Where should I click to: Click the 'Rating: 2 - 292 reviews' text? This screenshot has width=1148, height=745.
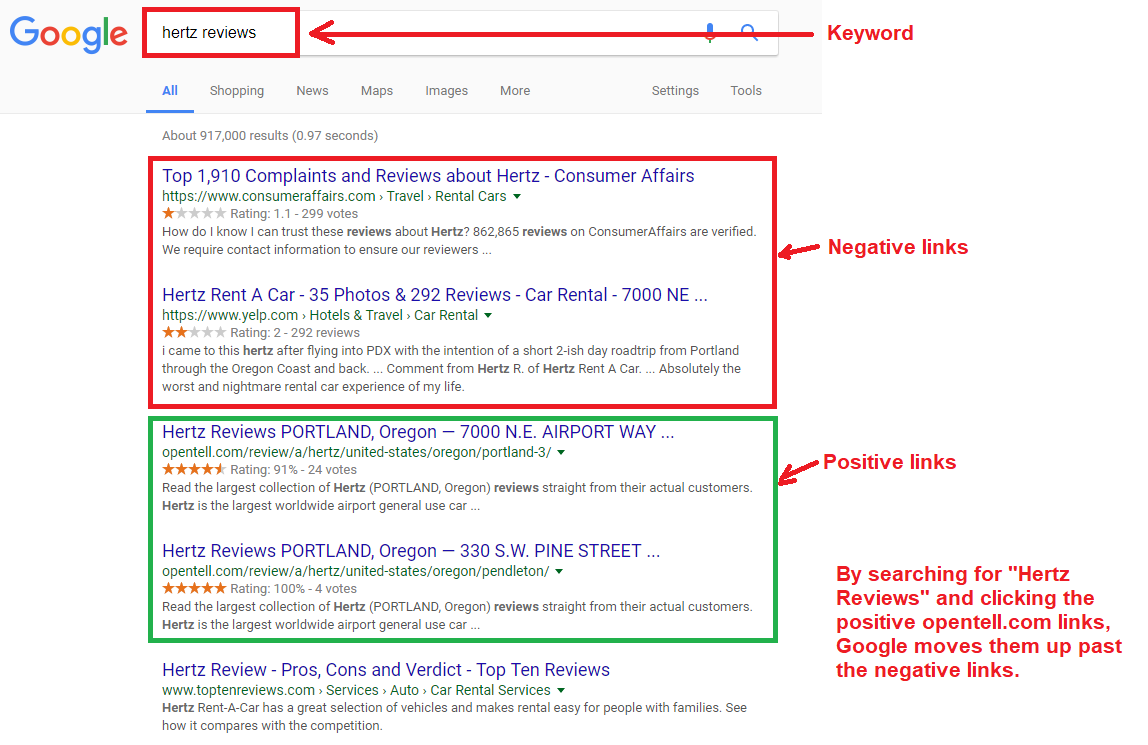(294, 333)
